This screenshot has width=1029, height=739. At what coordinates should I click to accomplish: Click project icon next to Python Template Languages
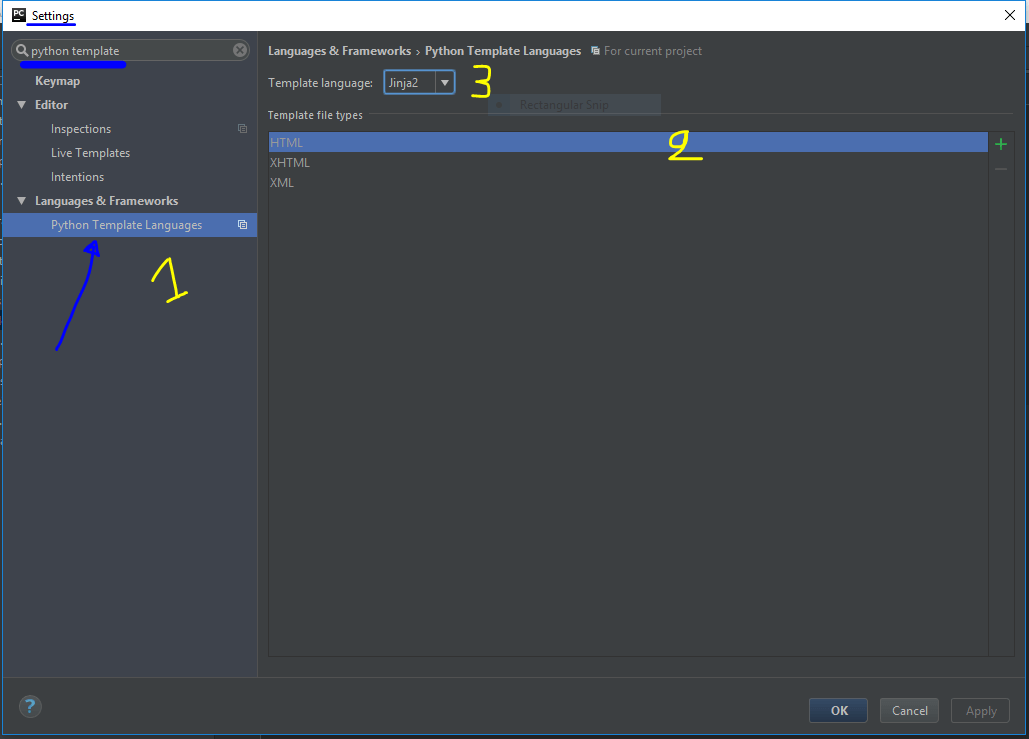tap(242, 224)
